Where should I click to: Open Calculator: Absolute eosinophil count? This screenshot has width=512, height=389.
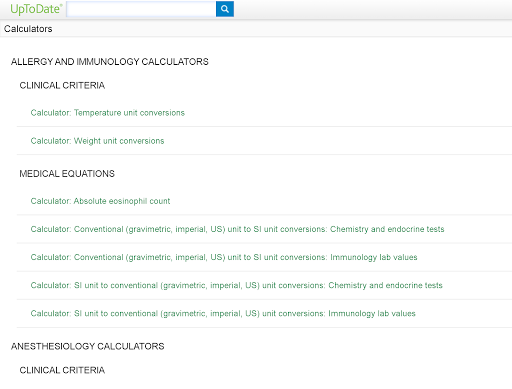pos(100,201)
